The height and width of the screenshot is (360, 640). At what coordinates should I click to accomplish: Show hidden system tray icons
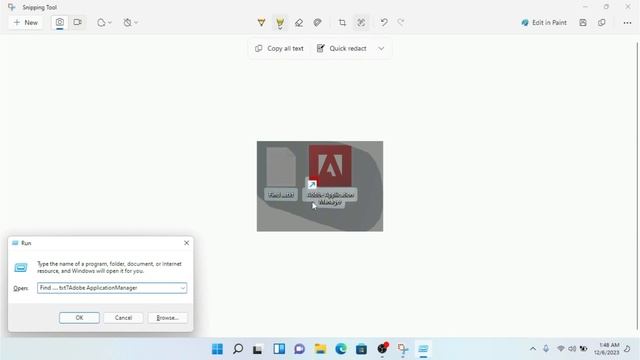(x=533, y=349)
